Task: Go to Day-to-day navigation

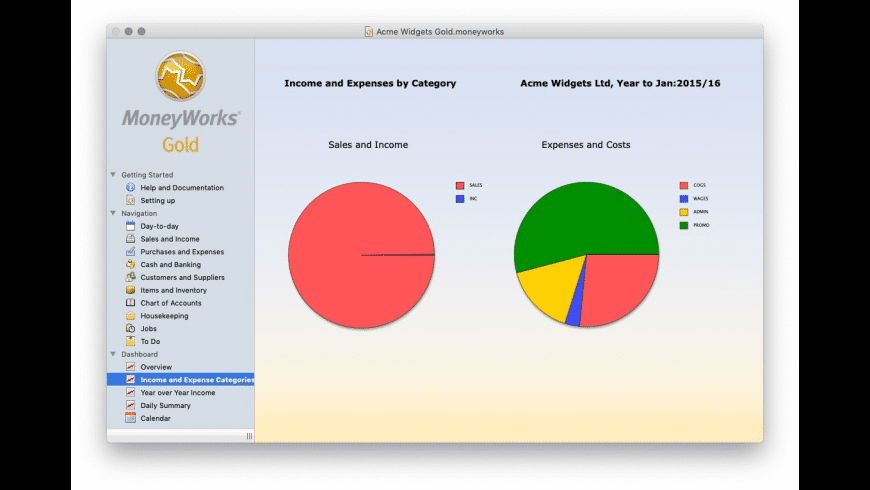Action: click(159, 226)
